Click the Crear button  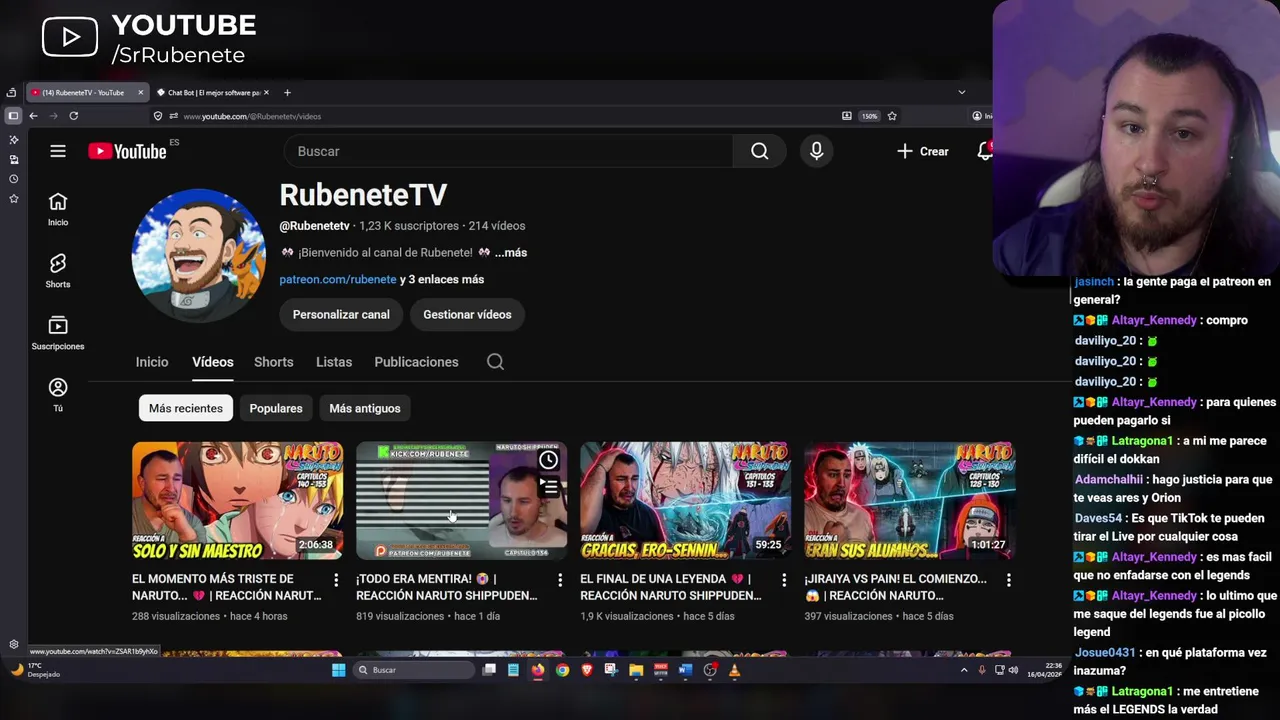tap(923, 151)
